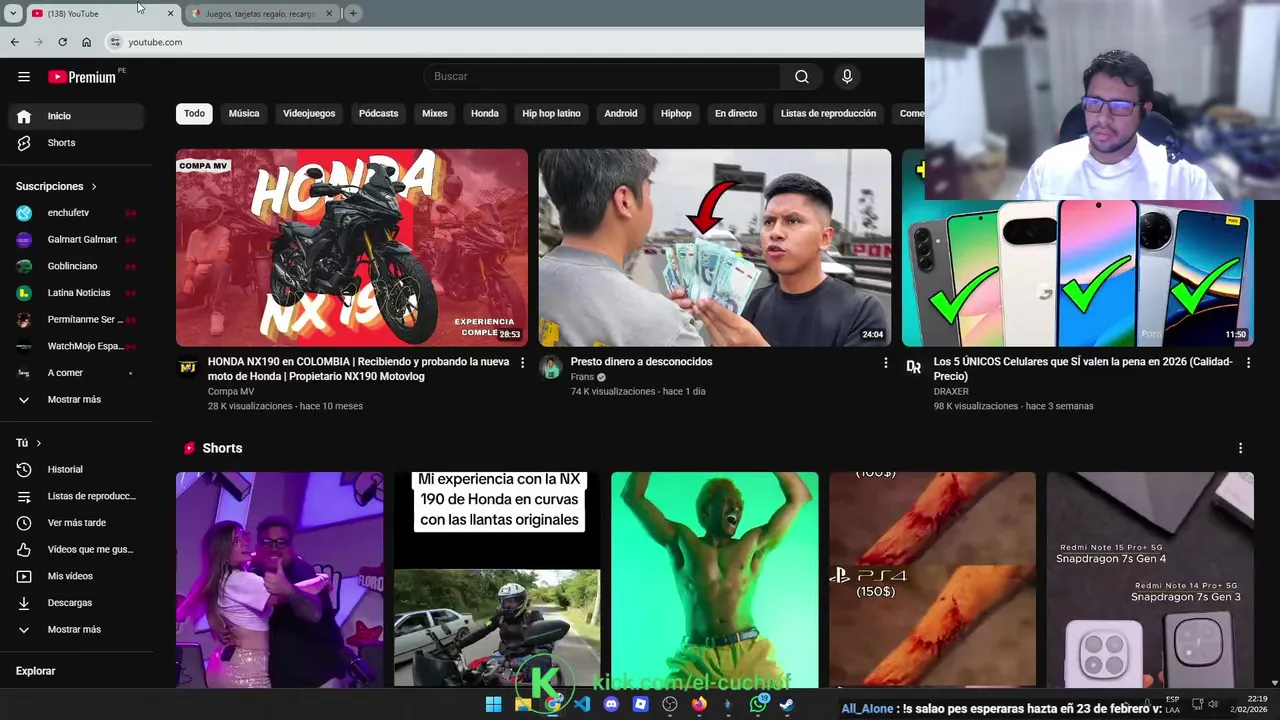Open Listas de reproducción in sidebar
Screen dimensions: 1280x720
click(x=76, y=496)
